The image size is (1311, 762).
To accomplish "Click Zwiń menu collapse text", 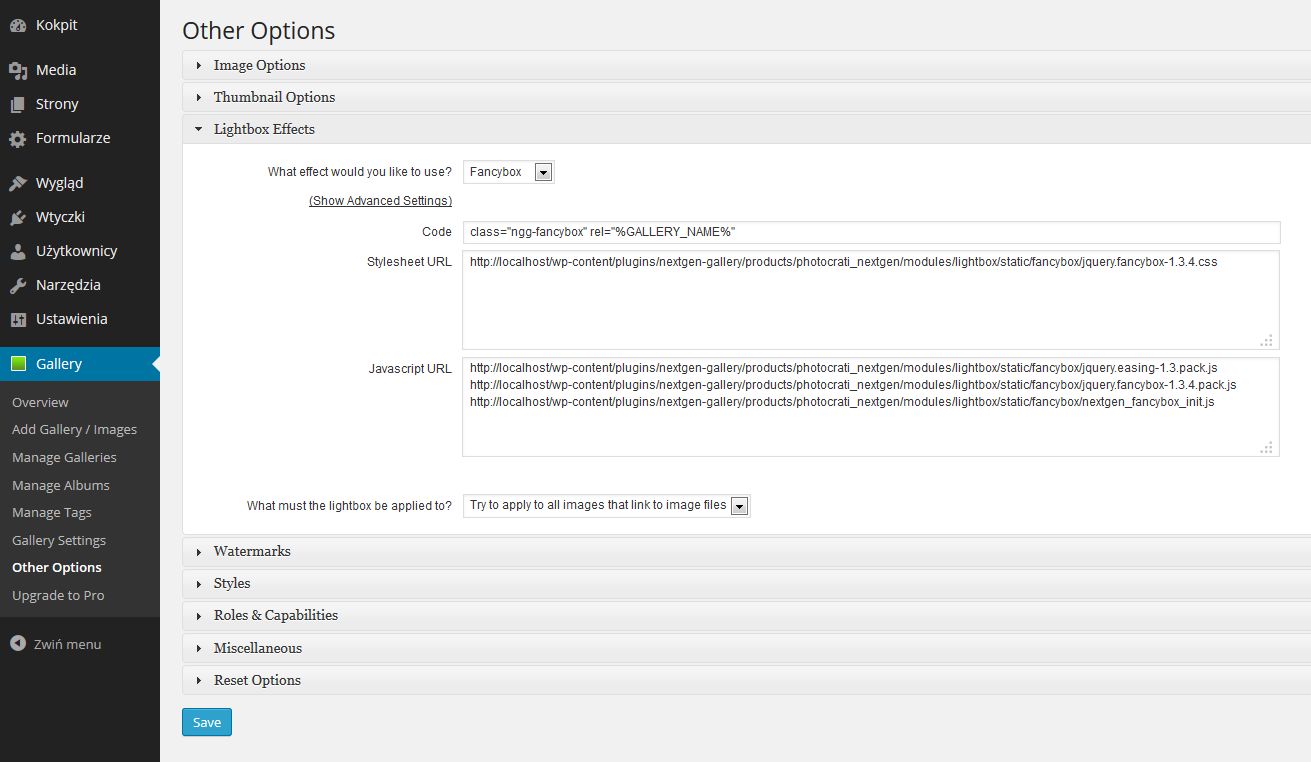I will coord(68,644).
